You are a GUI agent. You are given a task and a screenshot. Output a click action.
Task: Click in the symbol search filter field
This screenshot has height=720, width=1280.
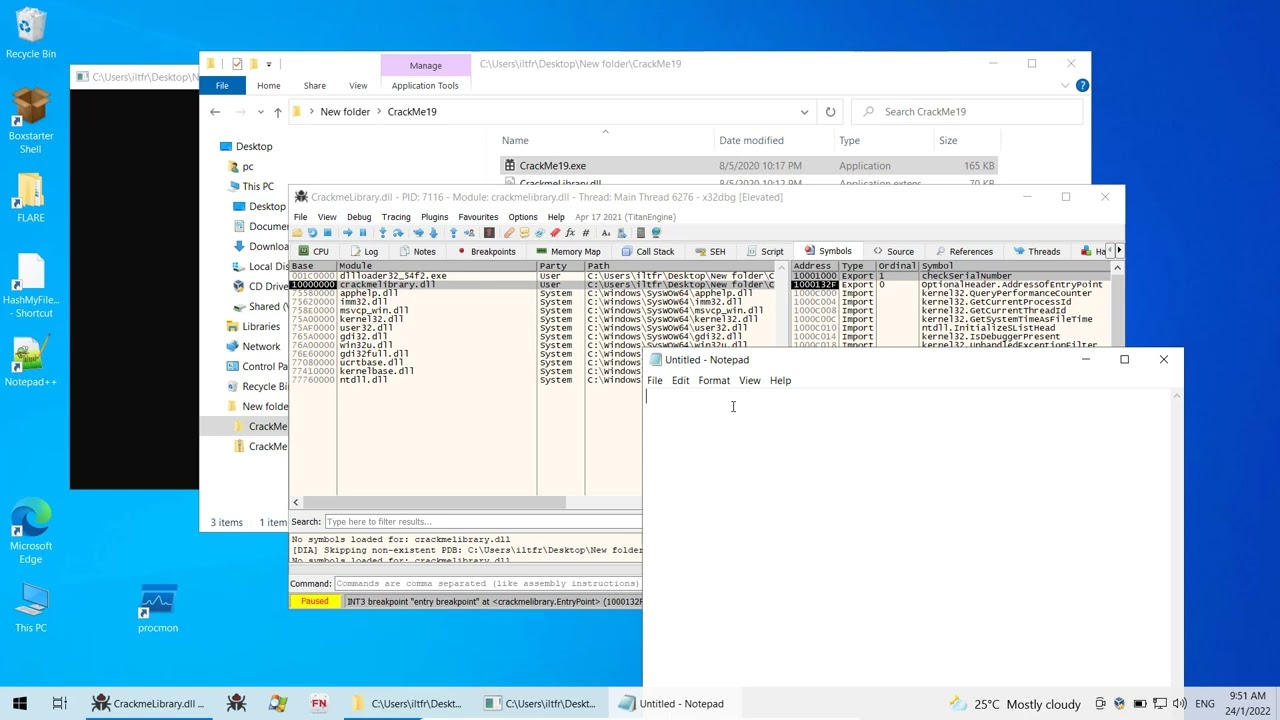tap(483, 522)
